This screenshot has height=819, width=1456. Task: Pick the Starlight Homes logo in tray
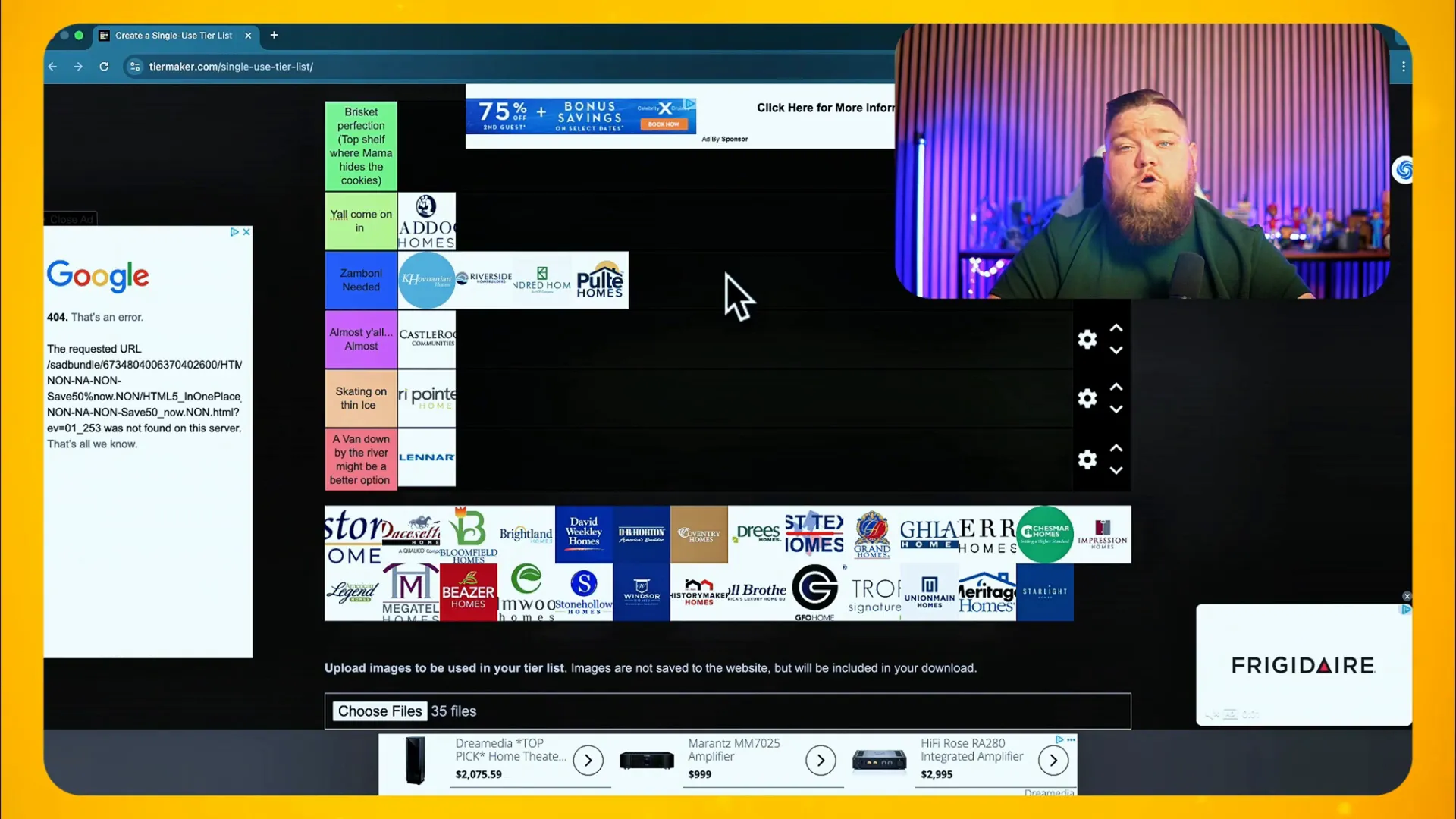[1045, 592]
